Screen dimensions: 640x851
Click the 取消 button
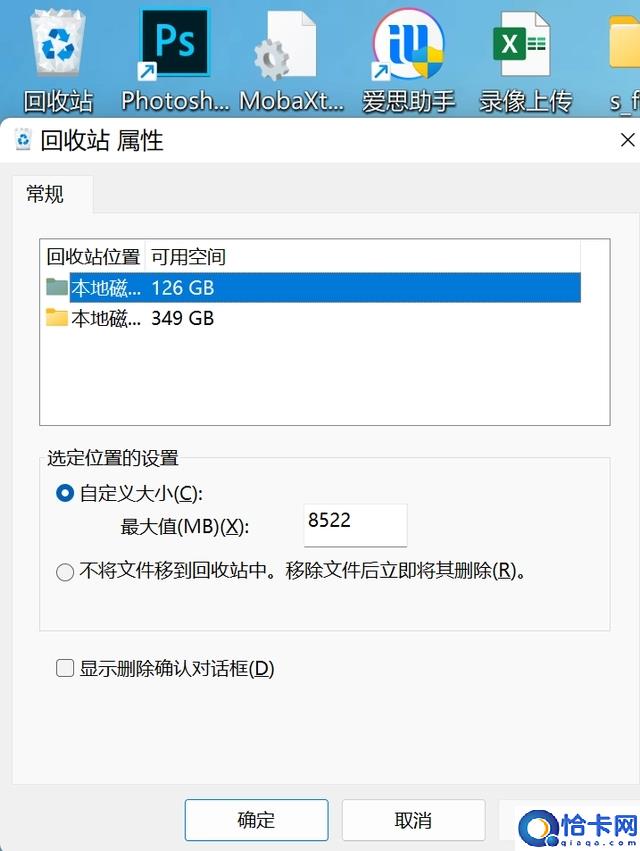[x=413, y=820]
